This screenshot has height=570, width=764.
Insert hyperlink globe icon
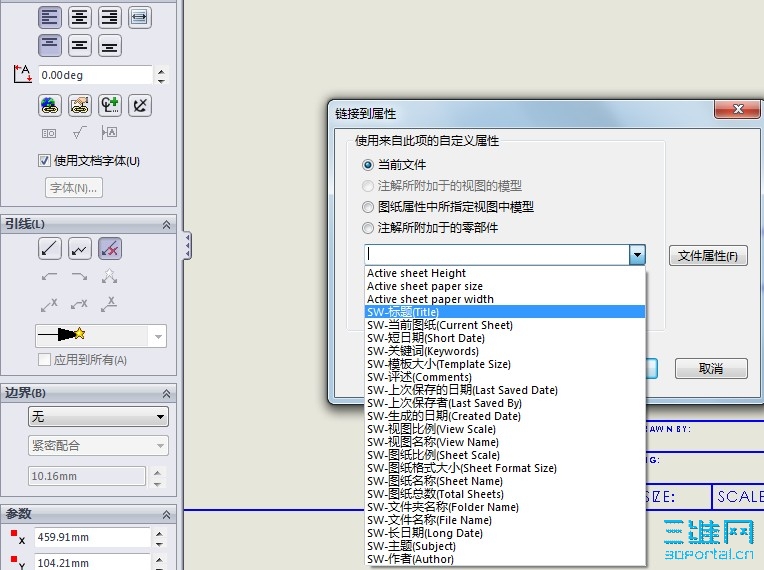(x=50, y=105)
